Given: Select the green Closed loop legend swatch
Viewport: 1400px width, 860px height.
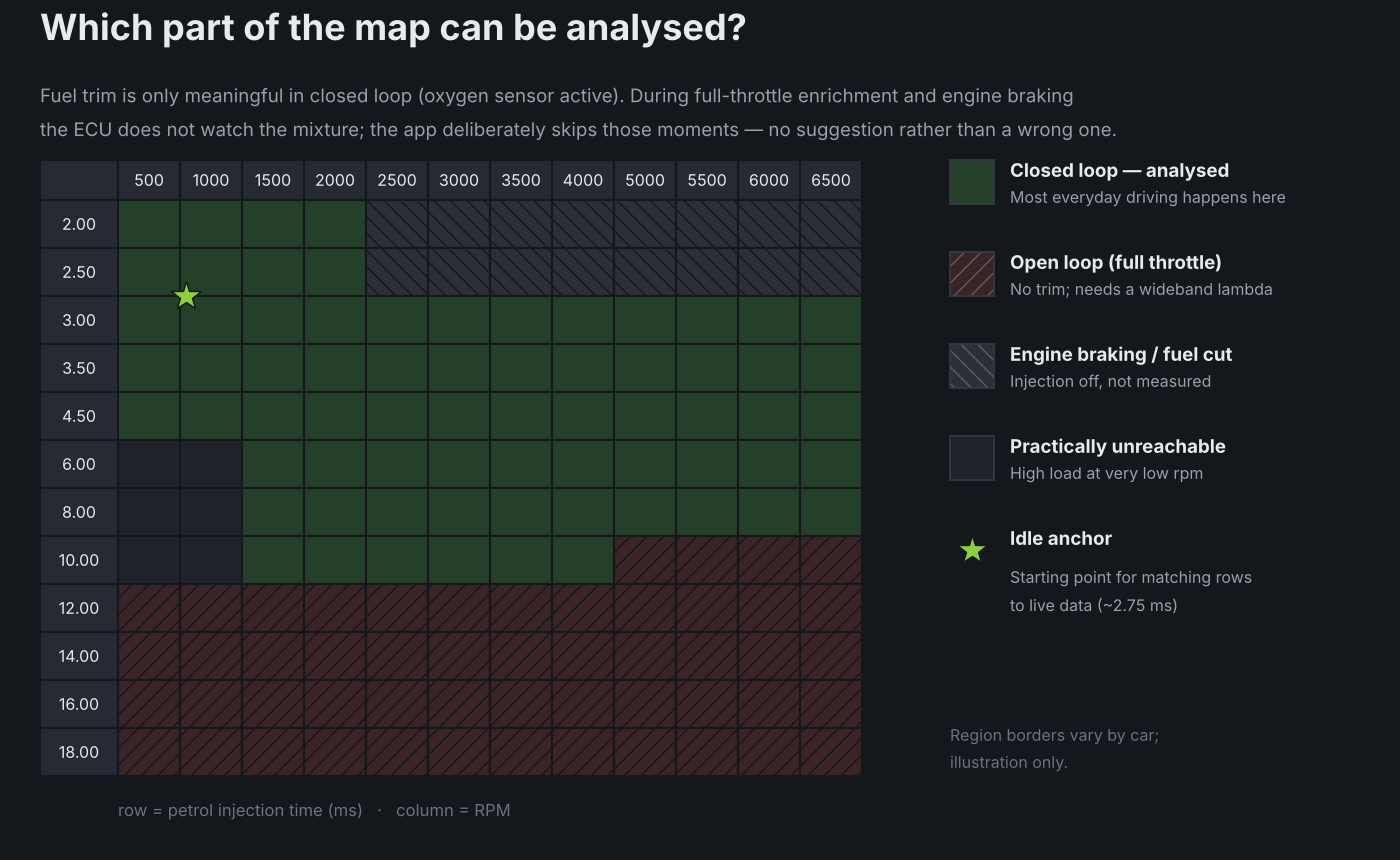Looking at the screenshot, I should tap(972, 182).
